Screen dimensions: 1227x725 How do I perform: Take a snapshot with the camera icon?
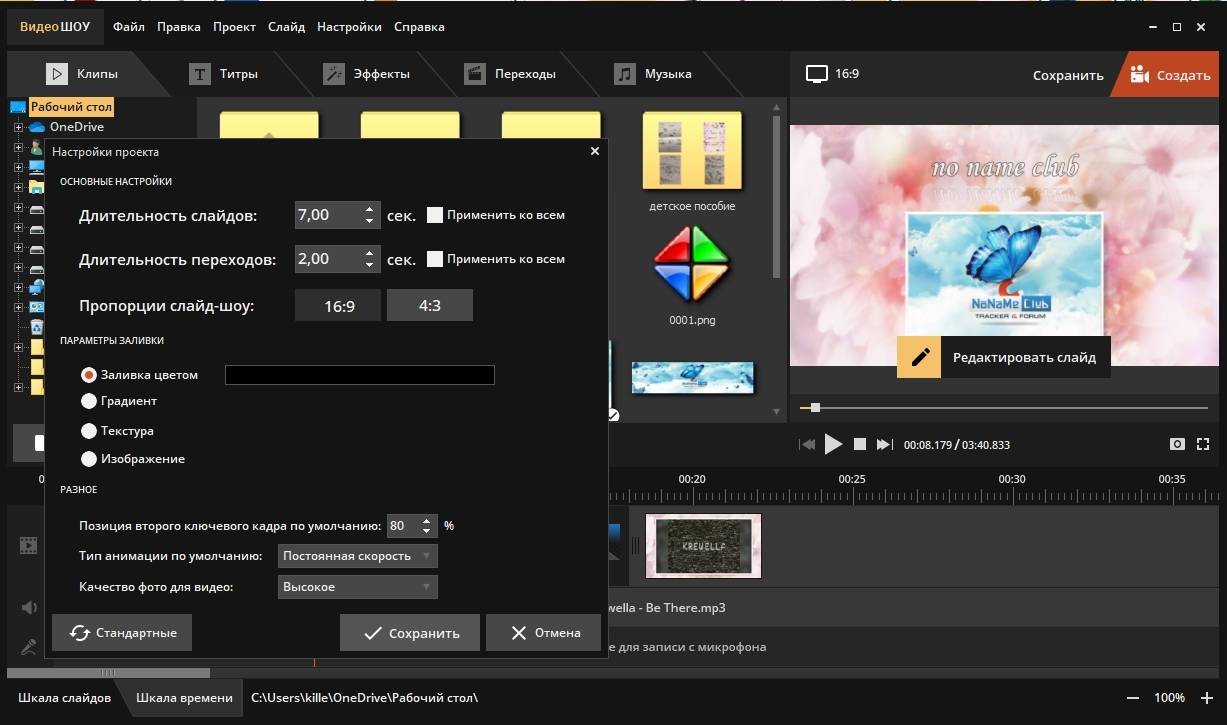(x=1177, y=444)
